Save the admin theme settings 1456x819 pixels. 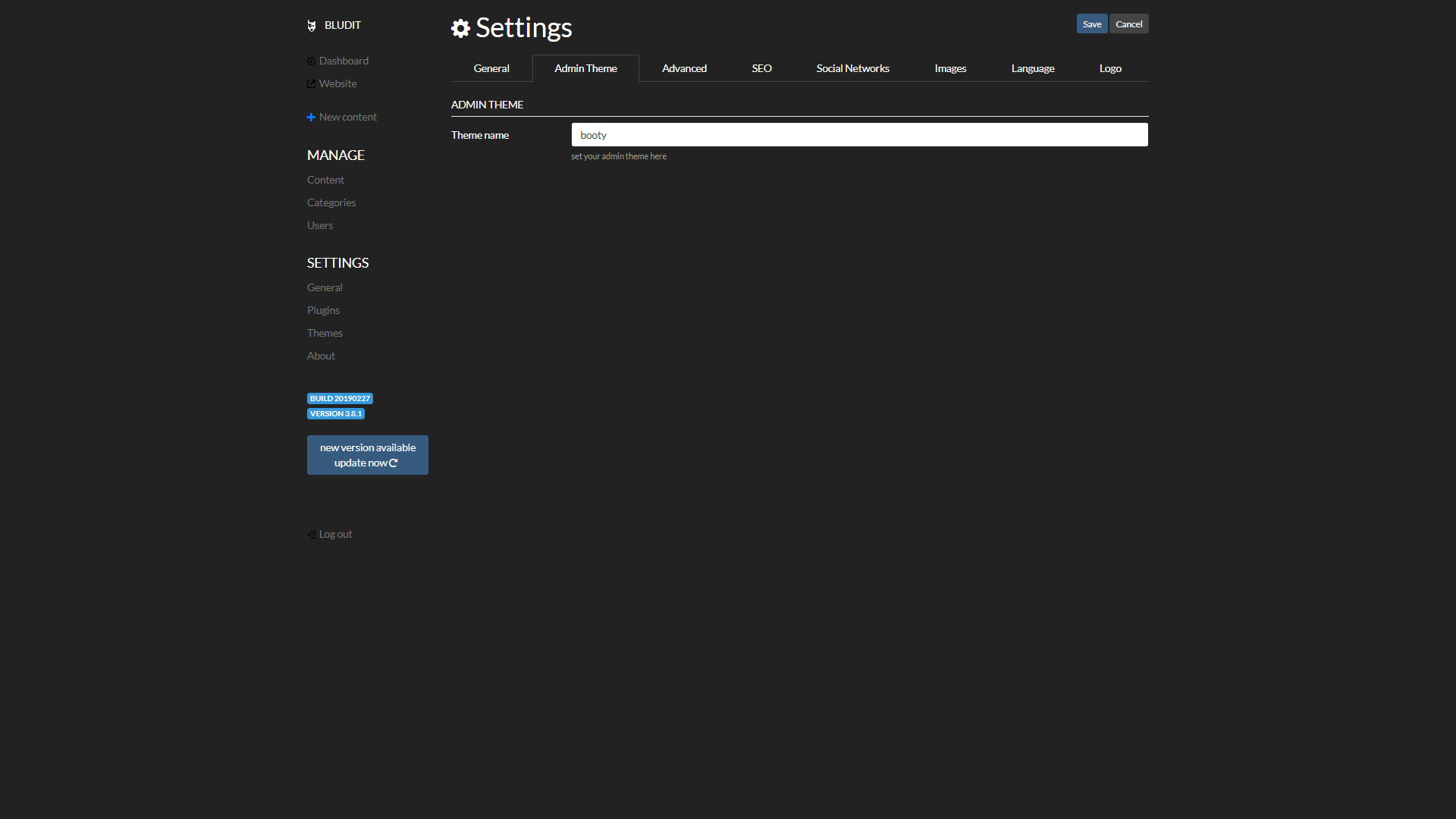coord(1092,24)
